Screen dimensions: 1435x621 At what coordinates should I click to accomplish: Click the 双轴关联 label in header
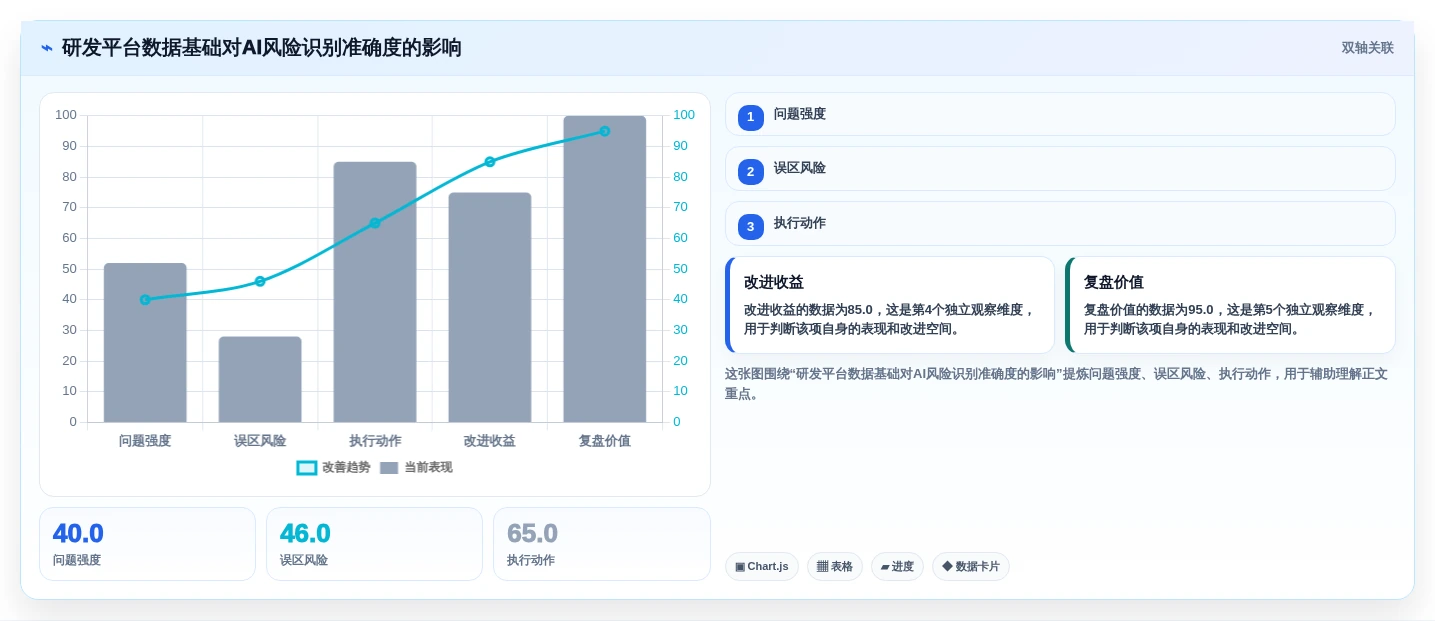(x=1367, y=48)
